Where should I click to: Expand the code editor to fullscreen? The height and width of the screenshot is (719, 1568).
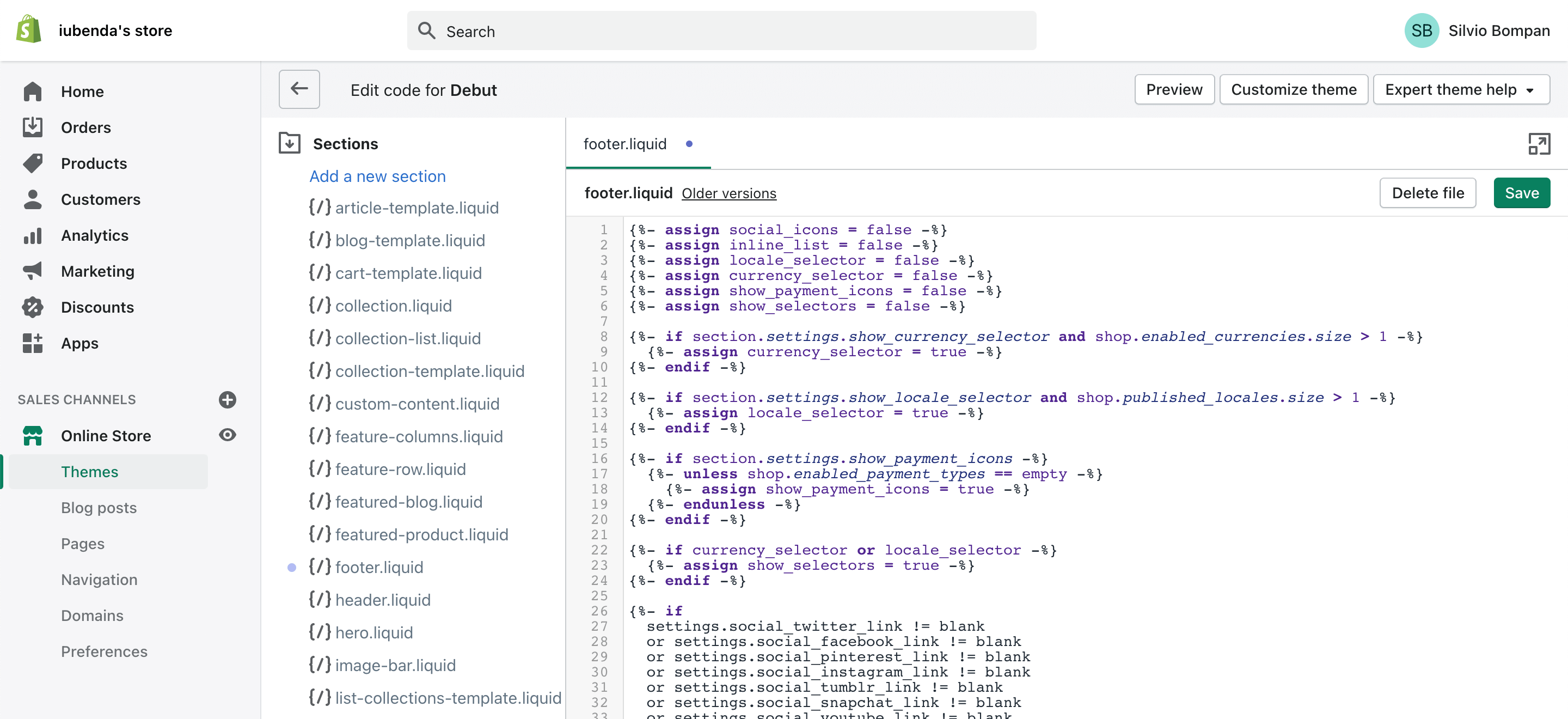pyautogui.click(x=1539, y=144)
